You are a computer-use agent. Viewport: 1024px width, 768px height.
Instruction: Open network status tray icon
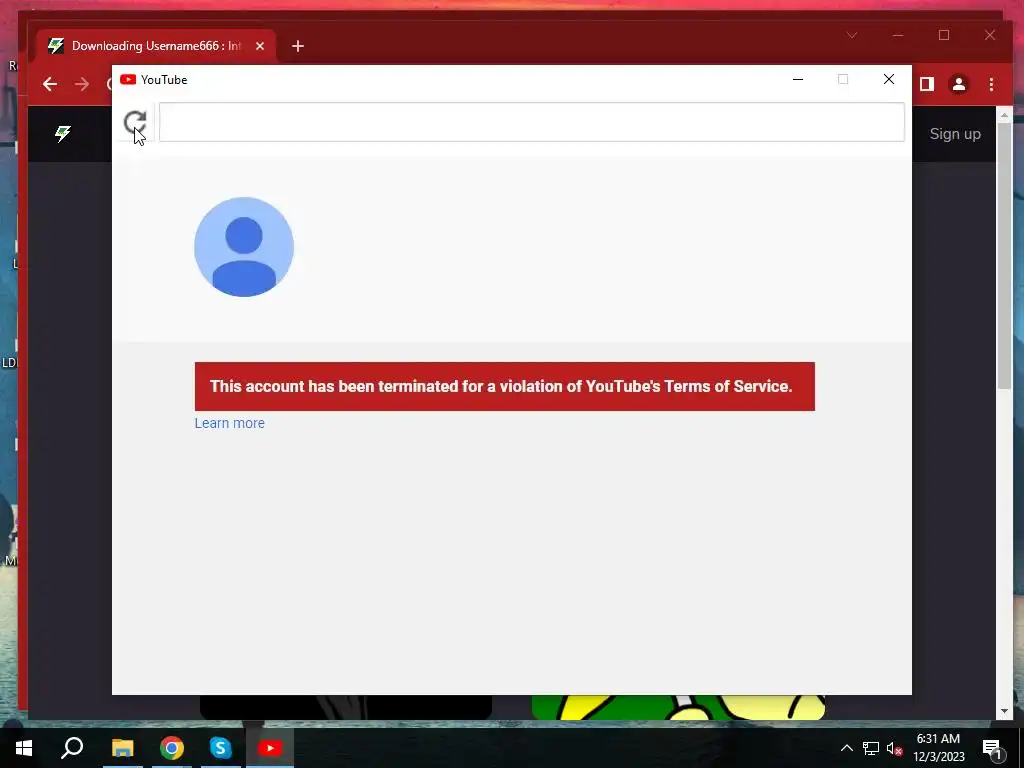coord(871,748)
